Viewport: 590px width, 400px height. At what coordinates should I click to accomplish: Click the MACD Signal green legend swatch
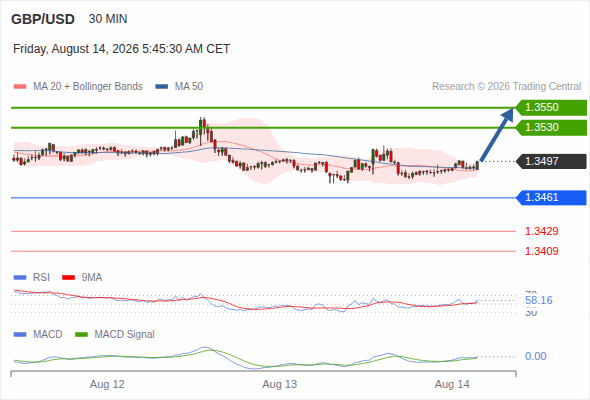tap(81, 335)
